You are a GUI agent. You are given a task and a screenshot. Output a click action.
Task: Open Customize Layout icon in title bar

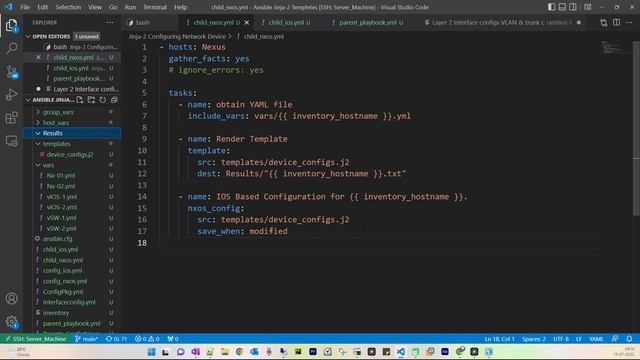pyautogui.click(x=588, y=7)
